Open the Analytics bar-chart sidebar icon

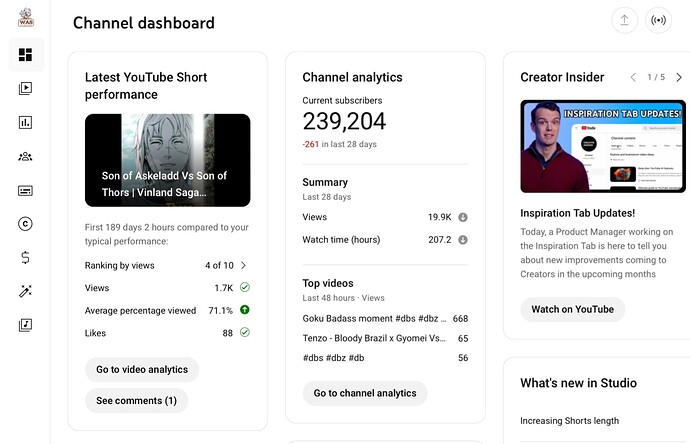pos(25,122)
